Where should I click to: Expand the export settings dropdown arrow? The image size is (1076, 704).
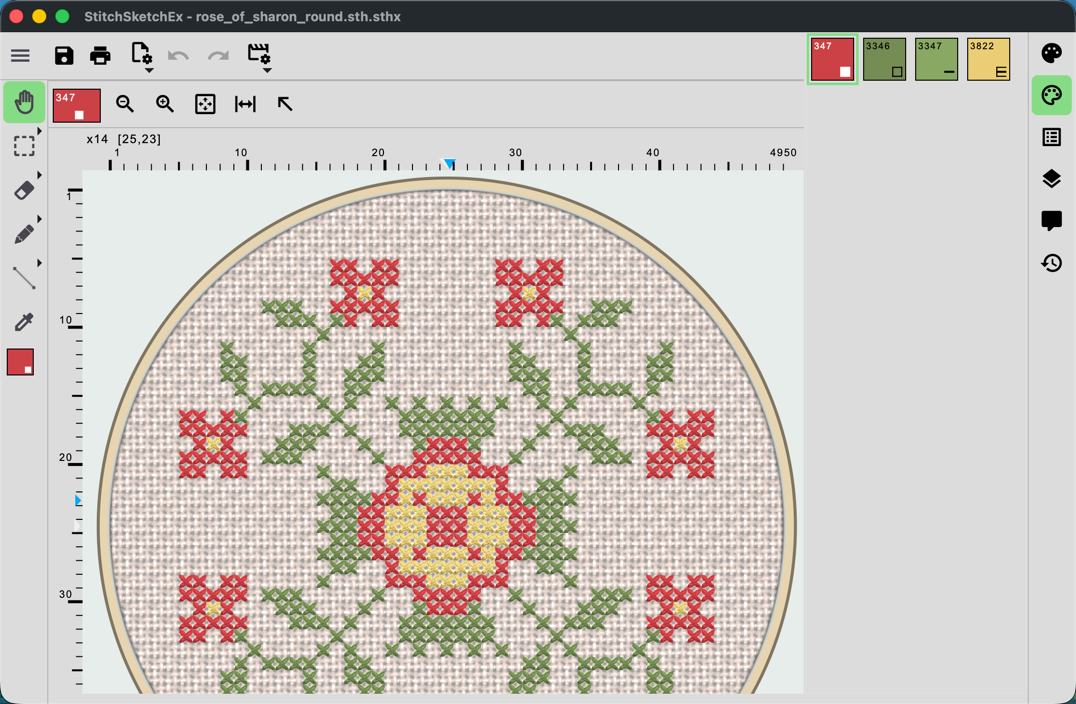pos(267,70)
